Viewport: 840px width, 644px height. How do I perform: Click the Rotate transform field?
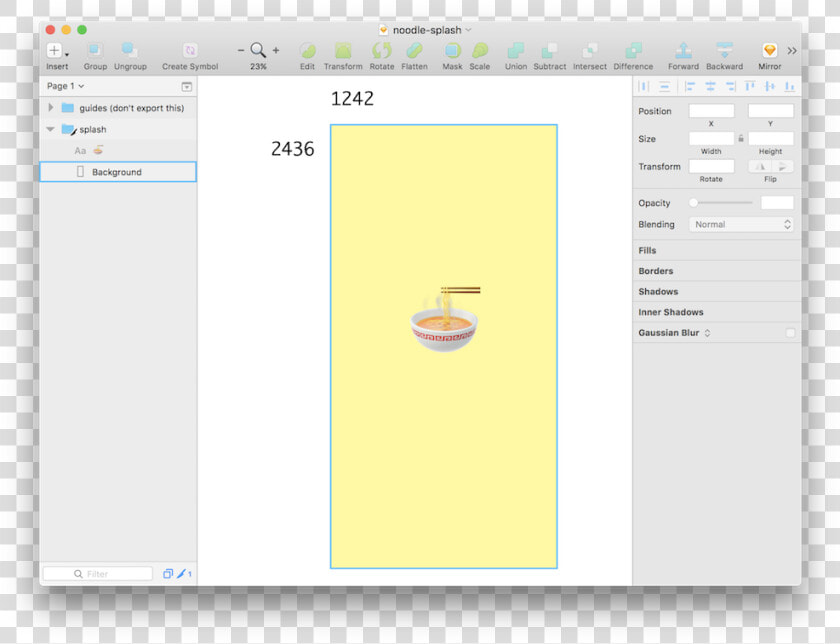pyautogui.click(x=711, y=167)
